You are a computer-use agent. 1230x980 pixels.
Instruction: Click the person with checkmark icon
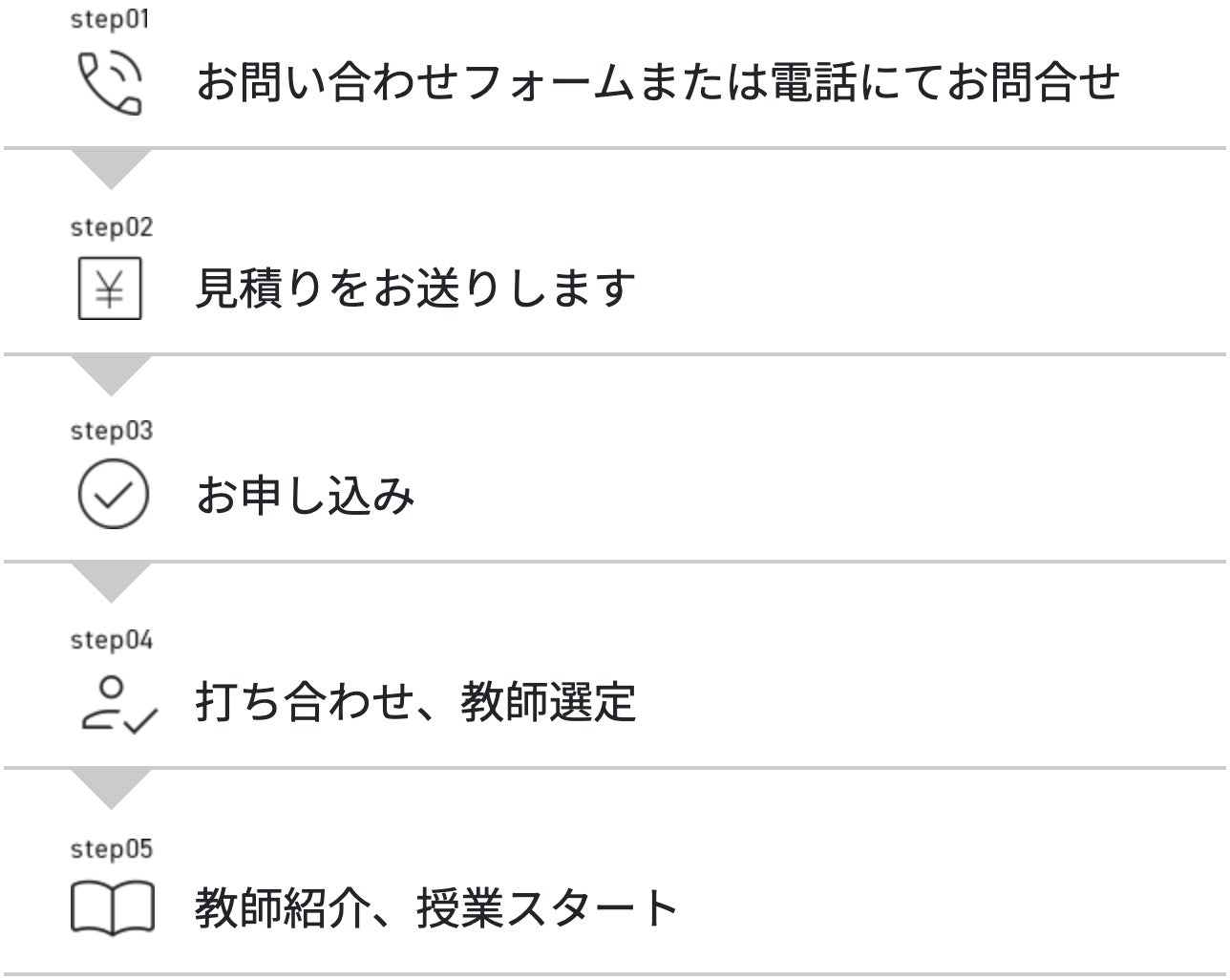pyautogui.click(x=117, y=705)
